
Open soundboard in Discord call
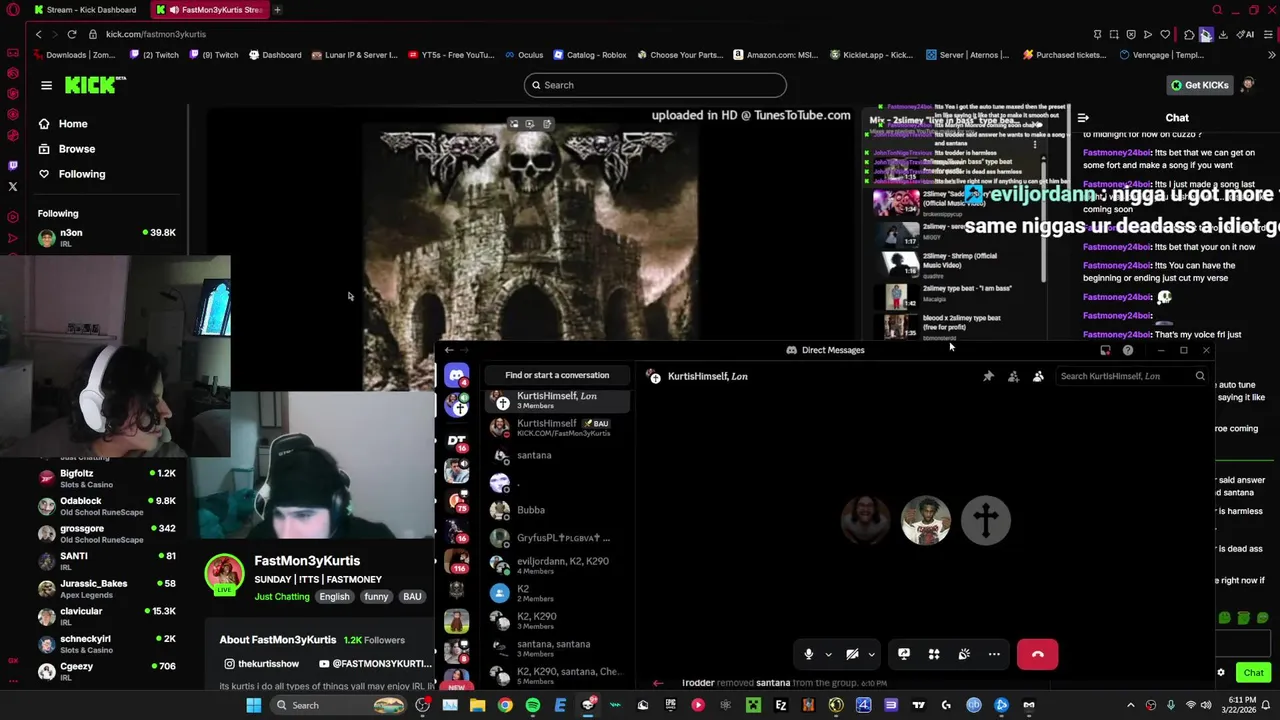pyautogui.click(x=964, y=654)
